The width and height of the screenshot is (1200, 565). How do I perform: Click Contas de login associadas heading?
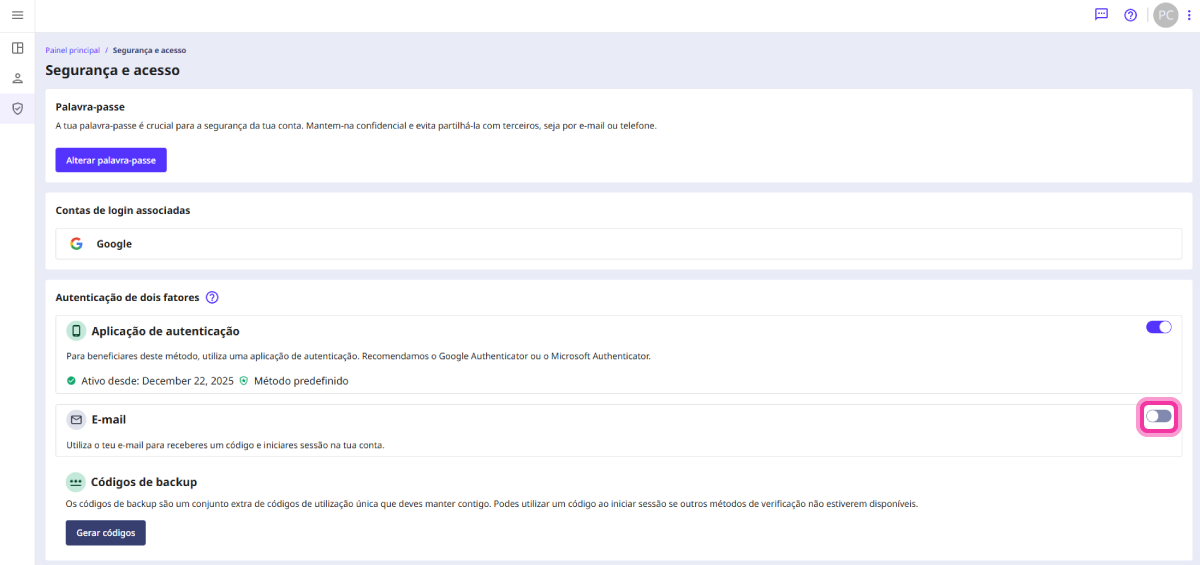pos(123,211)
